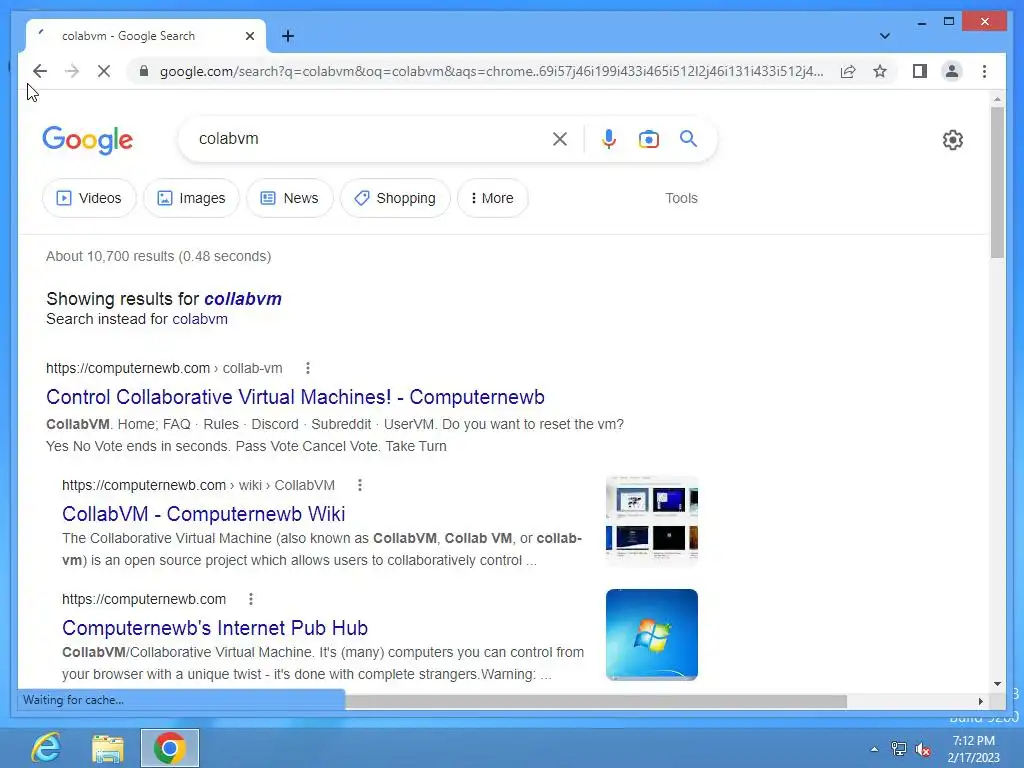Screen dimensions: 1024x768
Task: Open Google quick settings gear
Action: click(953, 140)
